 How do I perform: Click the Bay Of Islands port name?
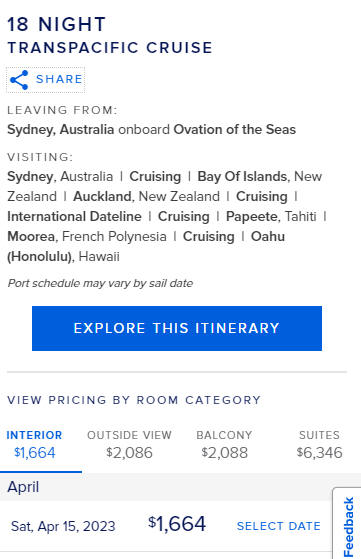(242, 176)
